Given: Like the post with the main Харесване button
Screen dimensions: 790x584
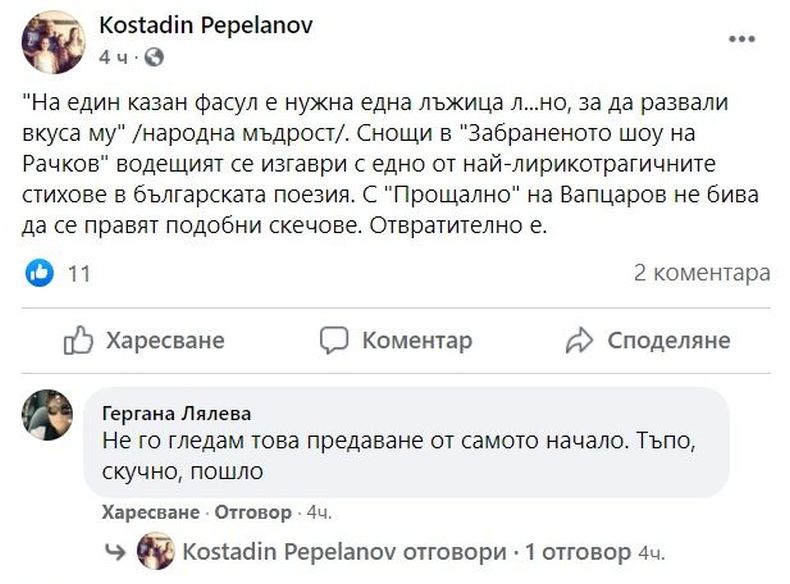Looking at the screenshot, I should click(x=144, y=341).
